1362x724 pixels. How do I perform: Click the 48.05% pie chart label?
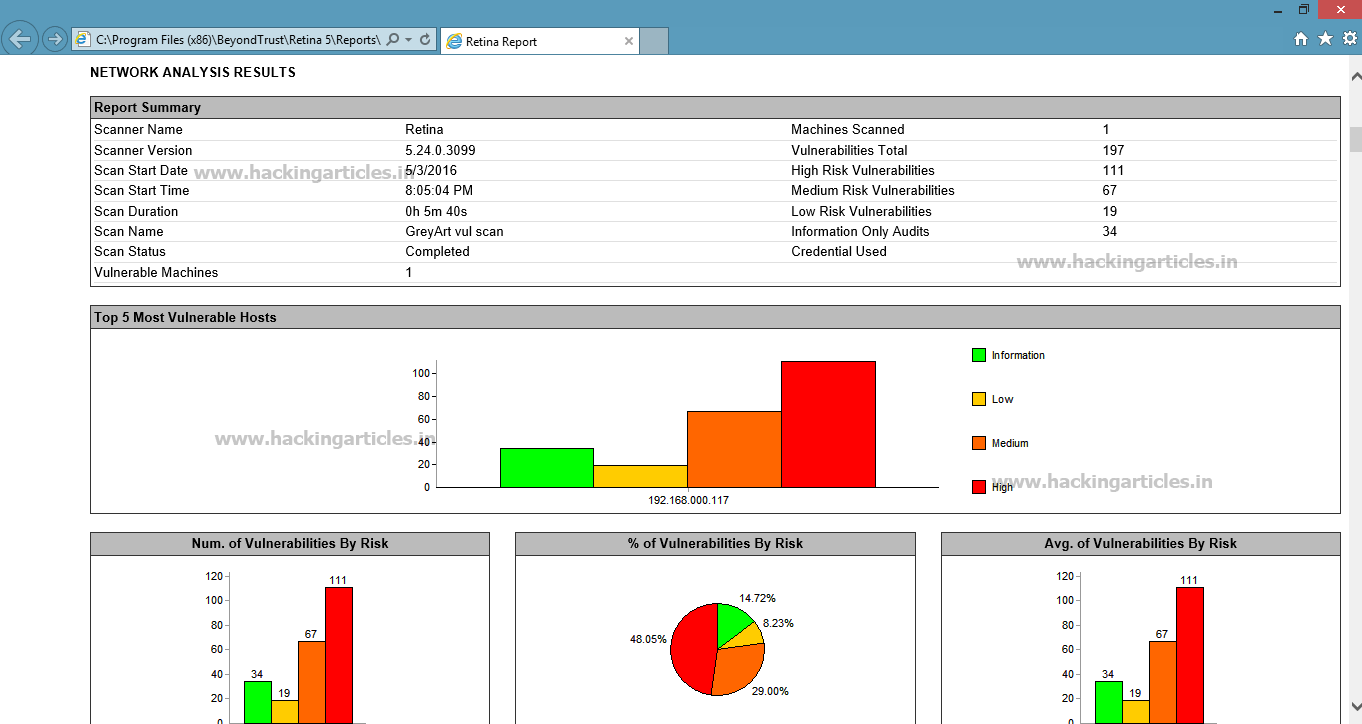[648, 639]
